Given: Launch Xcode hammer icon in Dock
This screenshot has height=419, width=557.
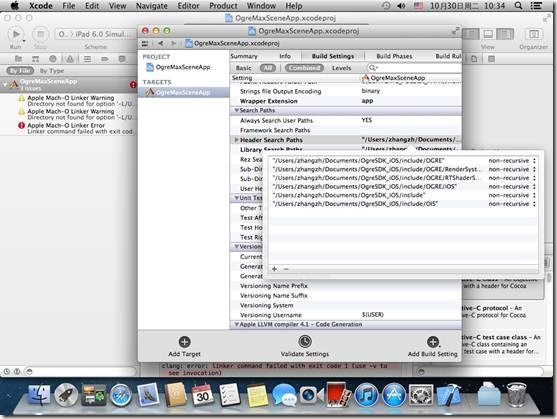Looking at the screenshot, I should 448,395.
